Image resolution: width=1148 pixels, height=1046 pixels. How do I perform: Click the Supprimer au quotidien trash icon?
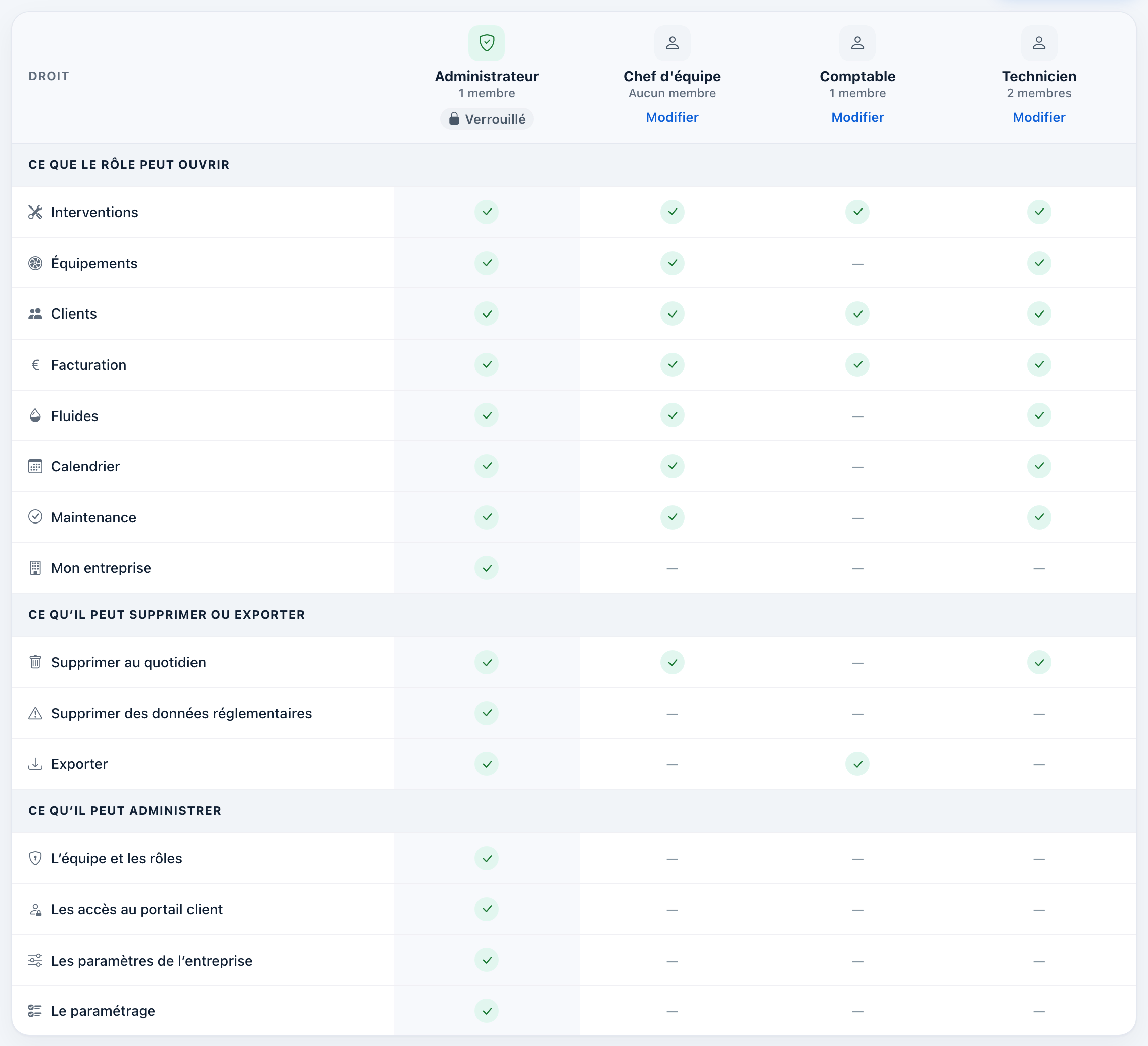pyautogui.click(x=35, y=662)
